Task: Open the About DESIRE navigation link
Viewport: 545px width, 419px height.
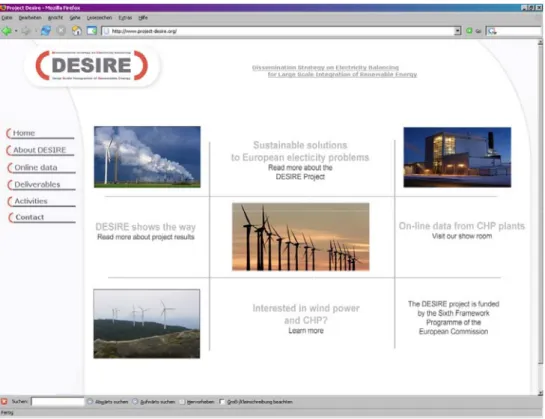Action: [x=40, y=150]
